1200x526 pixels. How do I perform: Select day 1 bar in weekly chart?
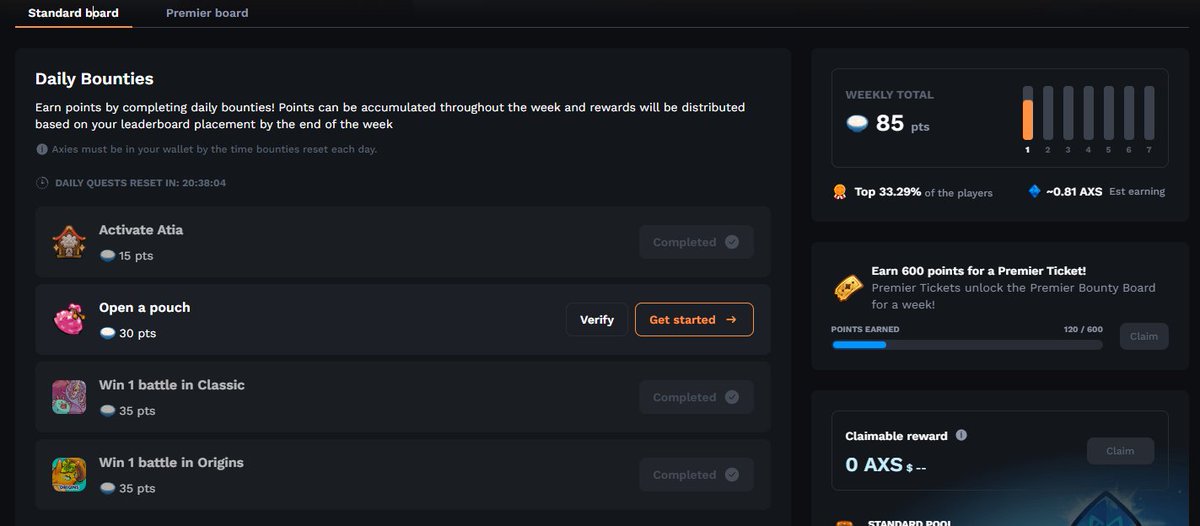point(1027,113)
